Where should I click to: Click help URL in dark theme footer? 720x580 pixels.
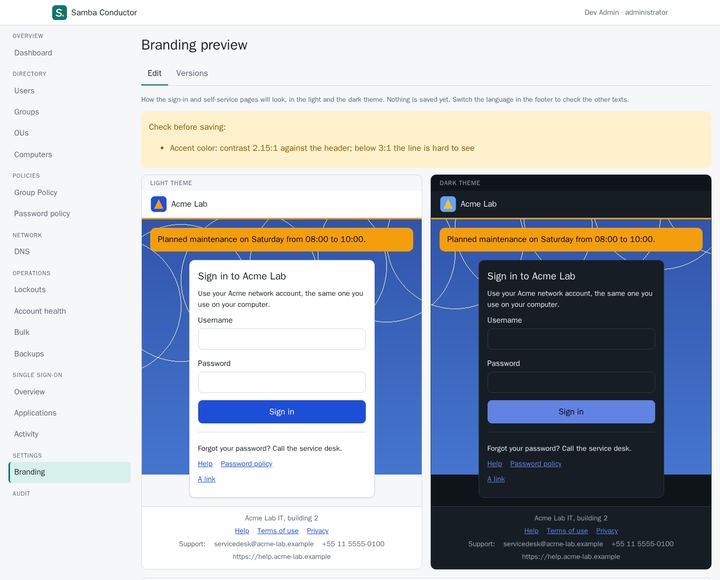pyautogui.click(x=571, y=557)
